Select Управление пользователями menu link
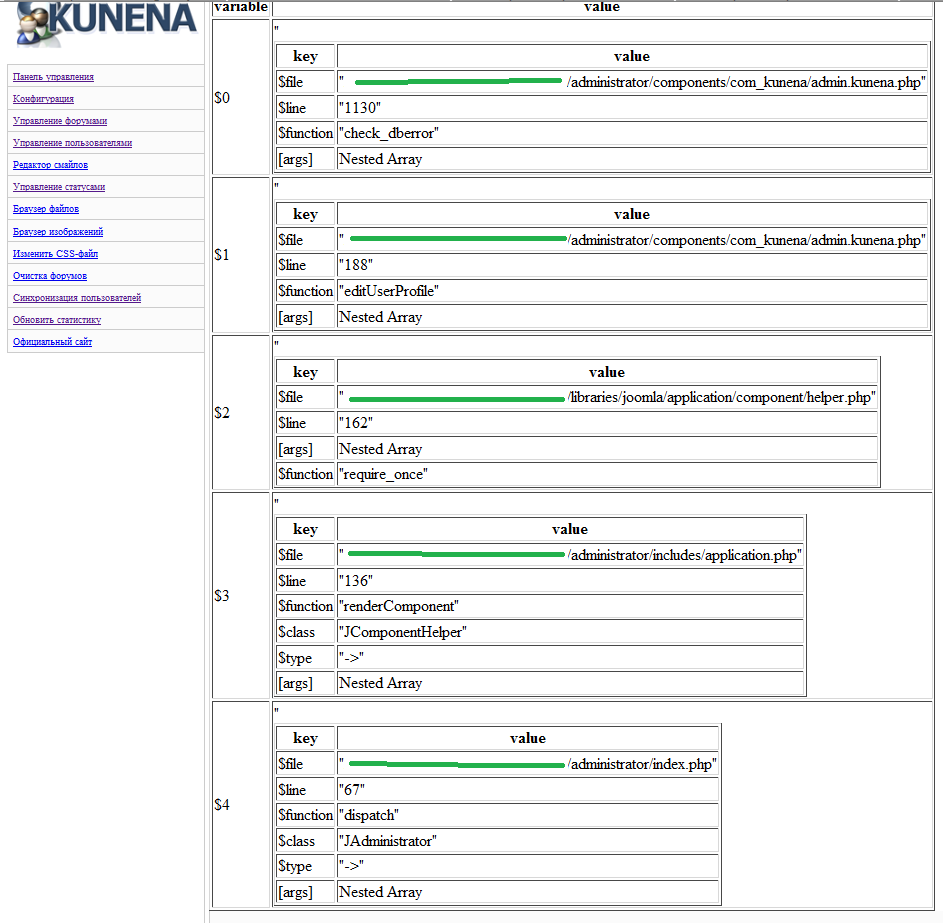 (72, 143)
